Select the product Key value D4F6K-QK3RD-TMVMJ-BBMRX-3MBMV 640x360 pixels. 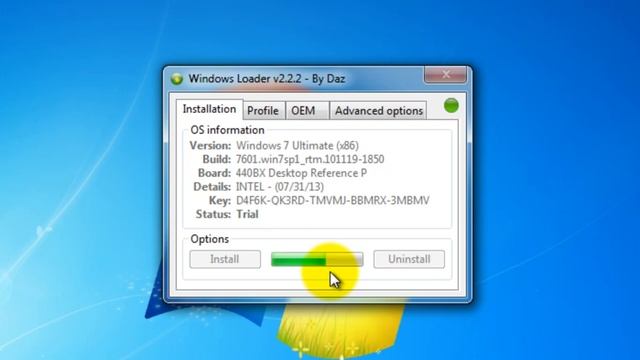333,200
